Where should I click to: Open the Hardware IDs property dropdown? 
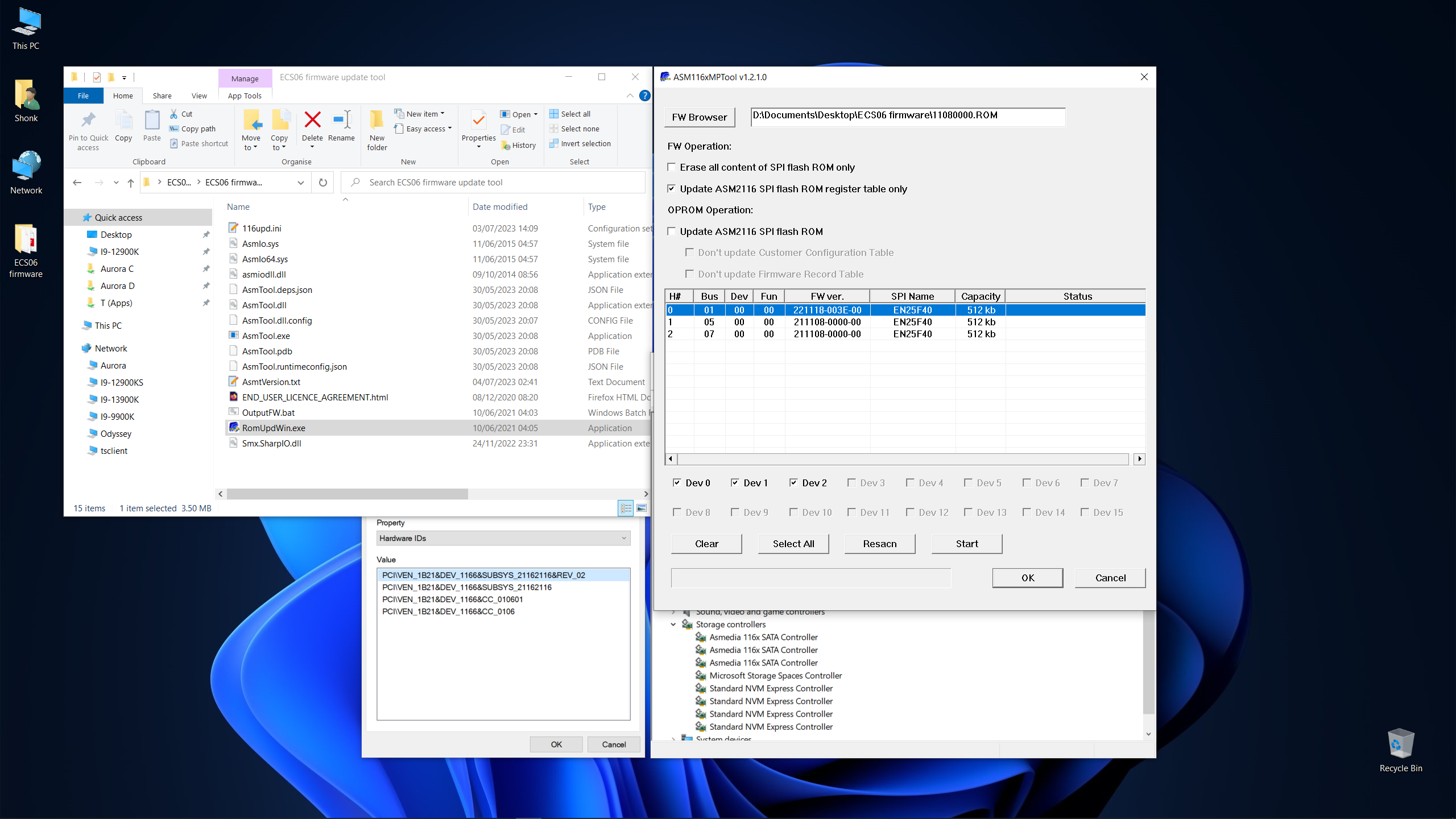click(x=623, y=538)
